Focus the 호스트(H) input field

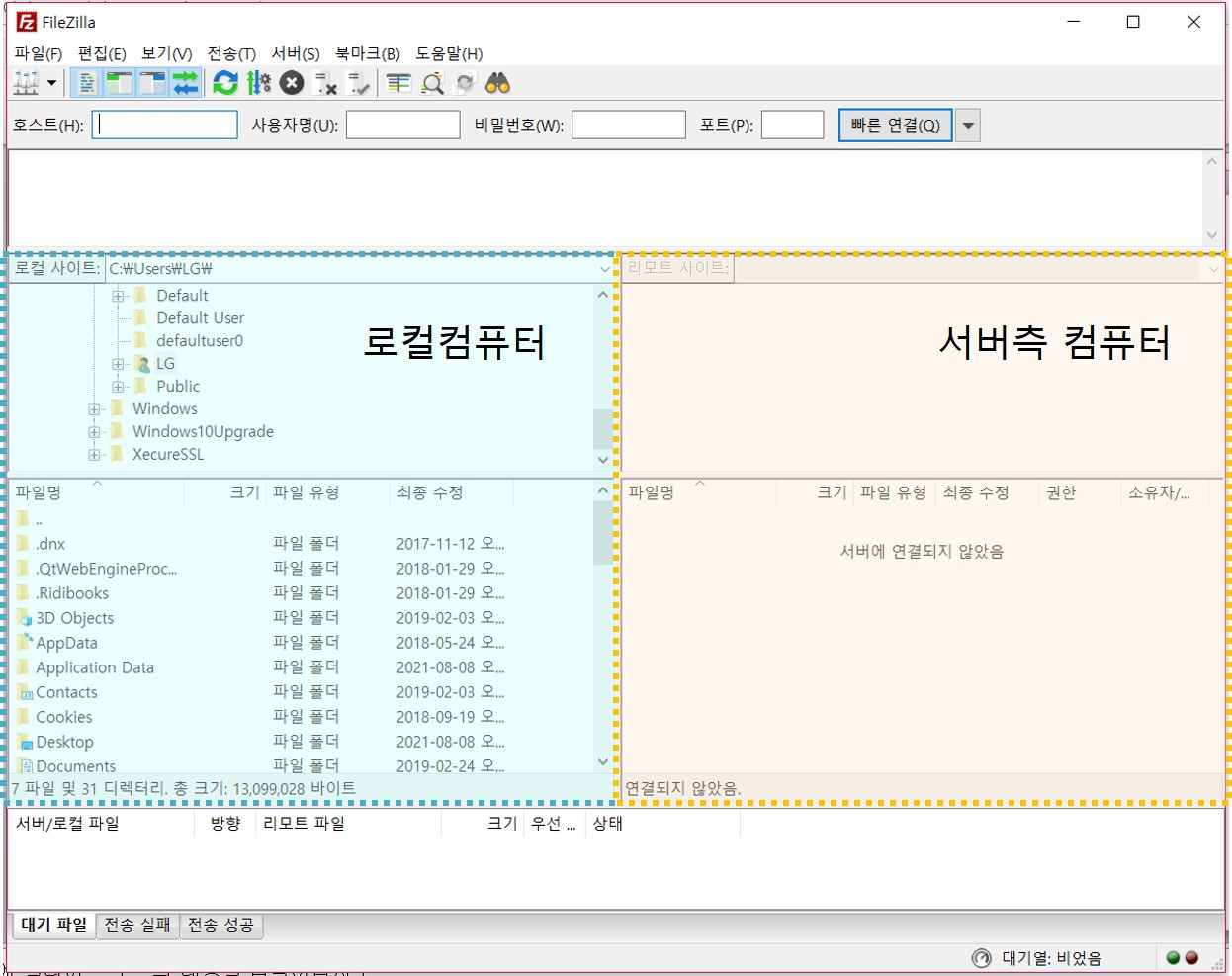(165, 125)
